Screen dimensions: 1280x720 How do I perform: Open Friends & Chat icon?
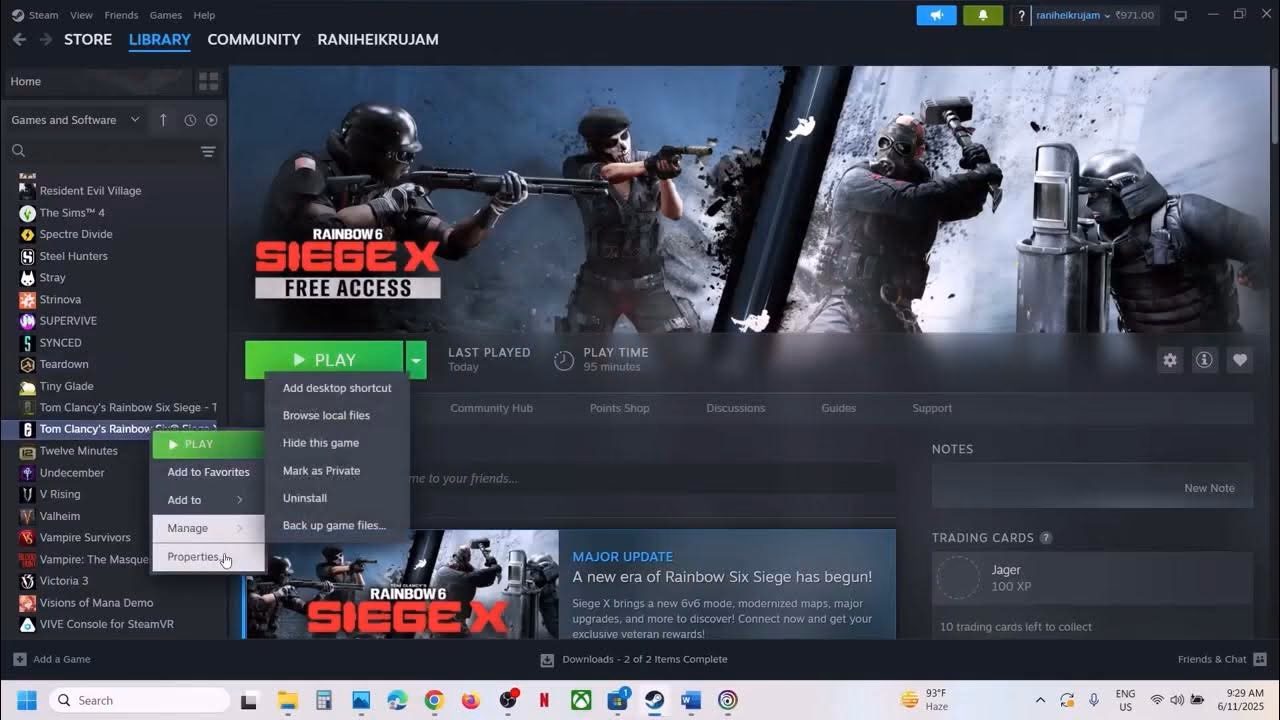pyautogui.click(x=1260, y=659)
